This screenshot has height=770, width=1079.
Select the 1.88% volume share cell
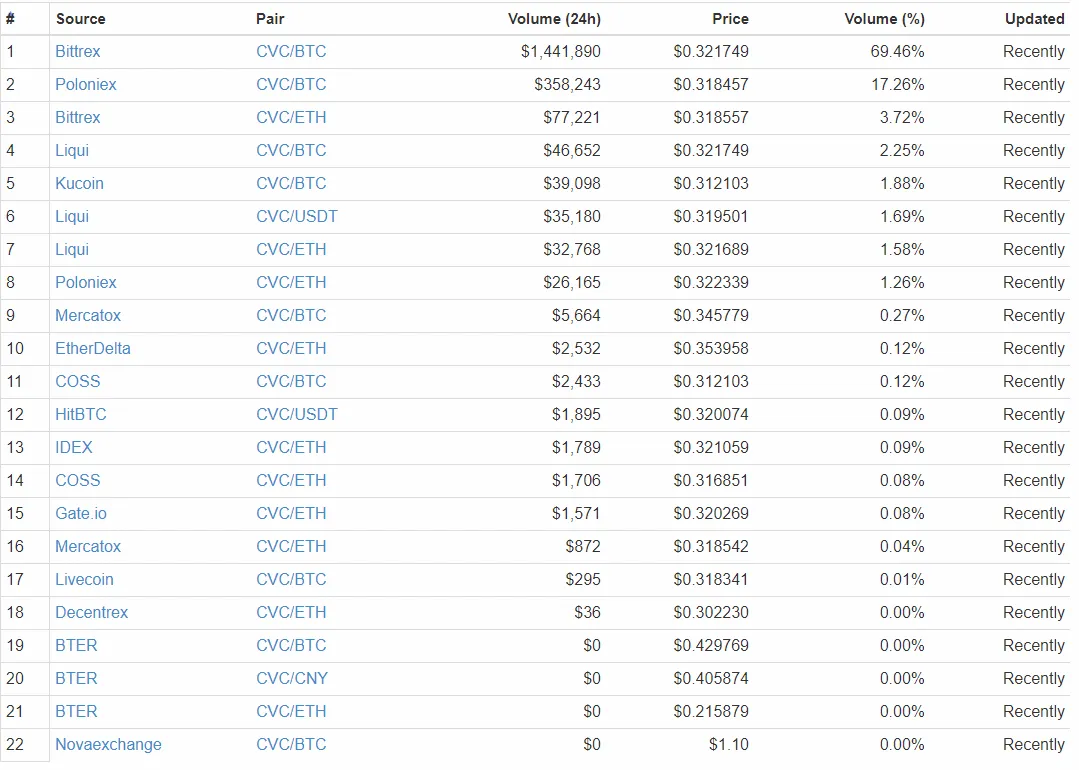coord(901,184)
